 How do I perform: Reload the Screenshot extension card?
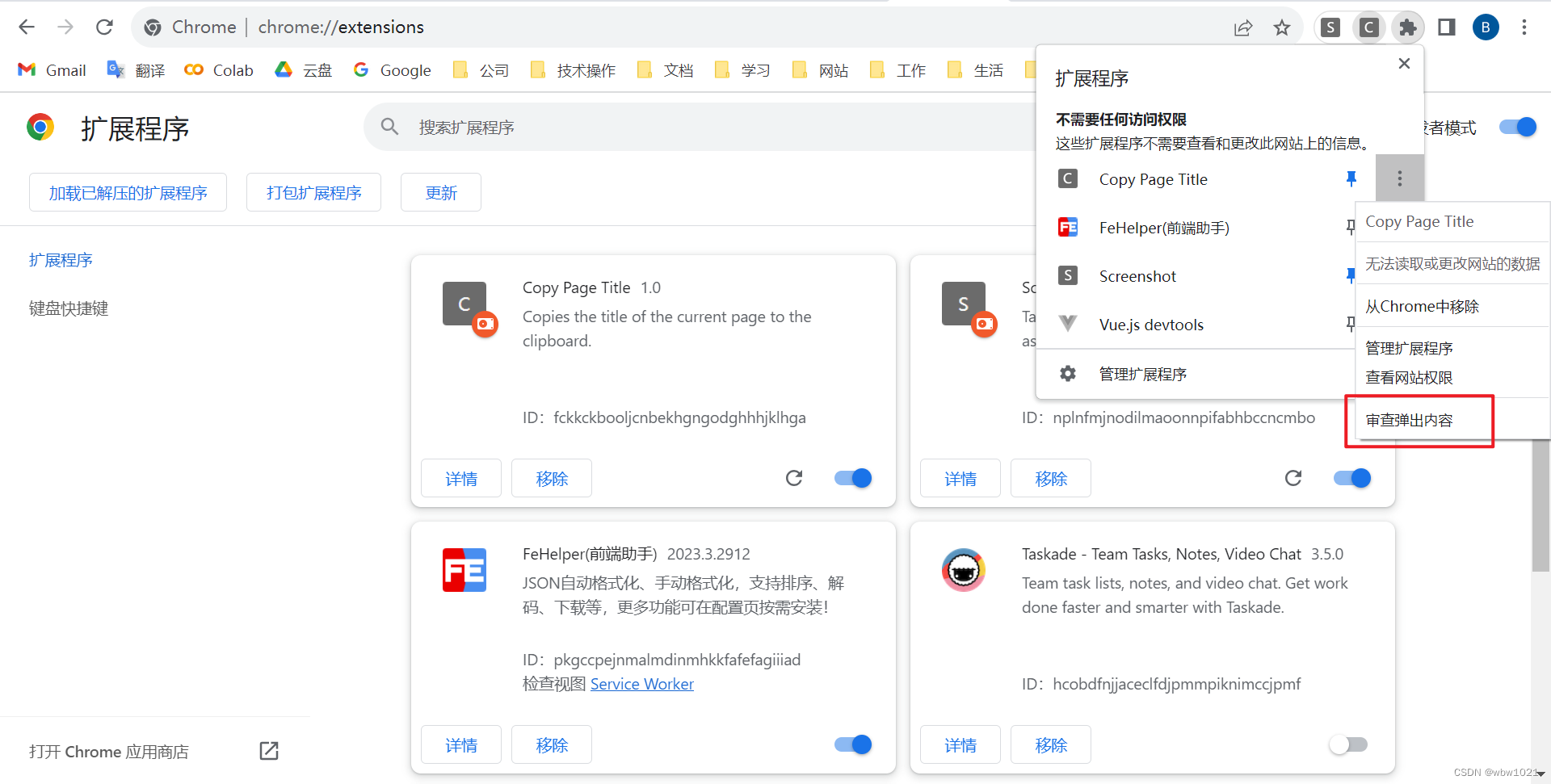coord(1293,478)
